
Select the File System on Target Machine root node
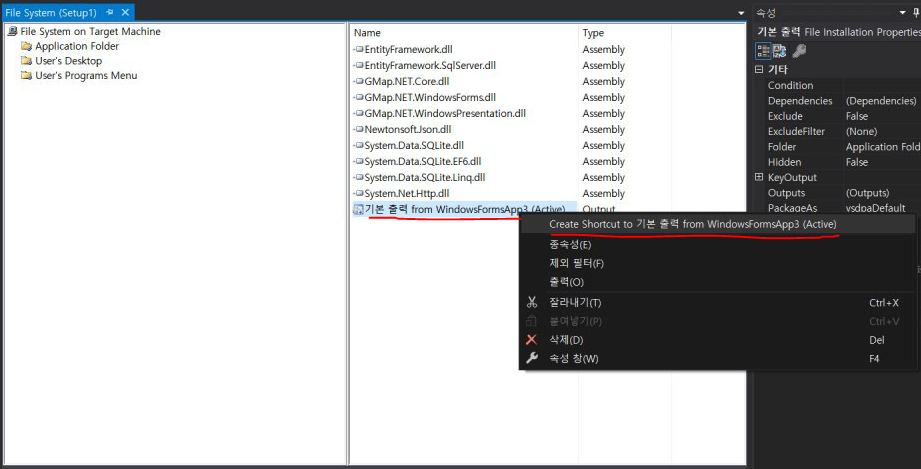(x=90, y=32)
